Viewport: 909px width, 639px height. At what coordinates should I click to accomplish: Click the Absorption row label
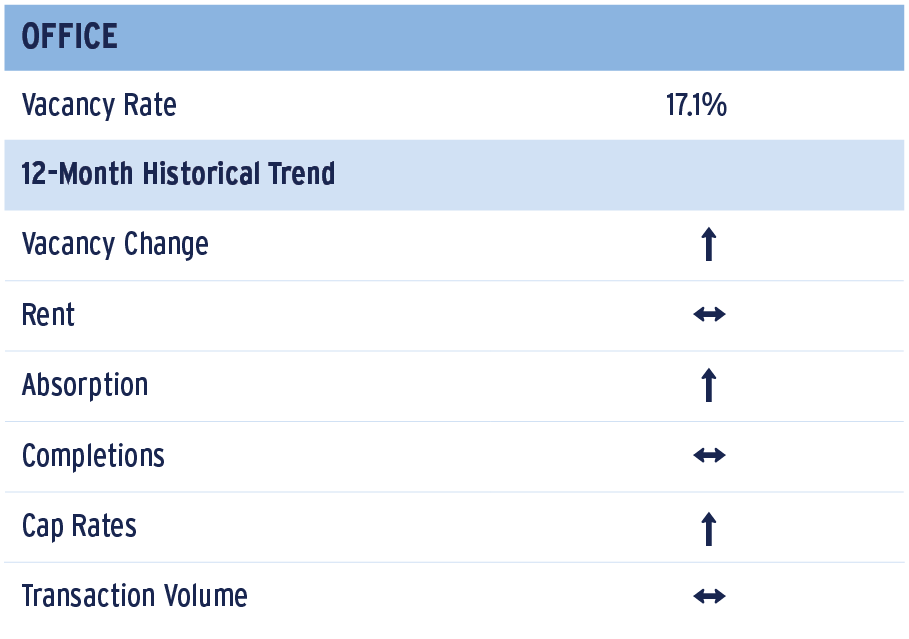85,386
